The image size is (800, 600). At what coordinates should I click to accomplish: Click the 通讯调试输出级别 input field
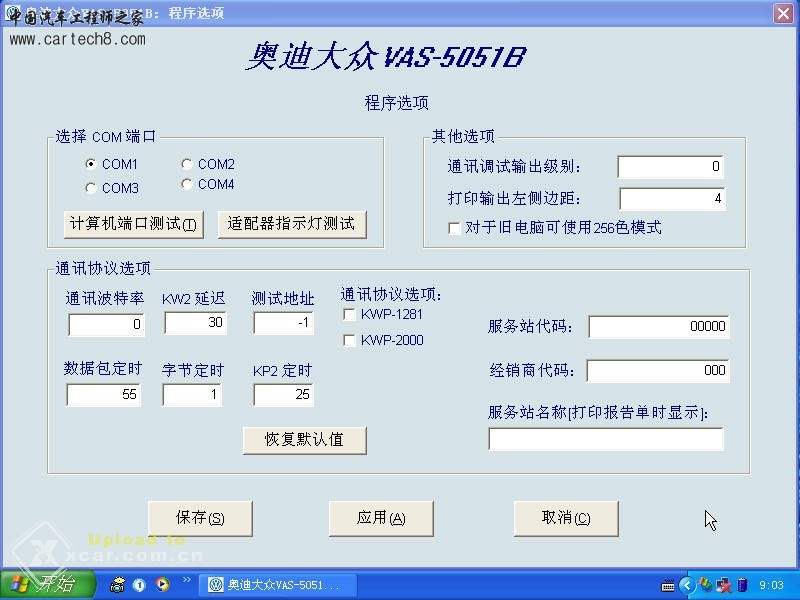click(670, 166)
